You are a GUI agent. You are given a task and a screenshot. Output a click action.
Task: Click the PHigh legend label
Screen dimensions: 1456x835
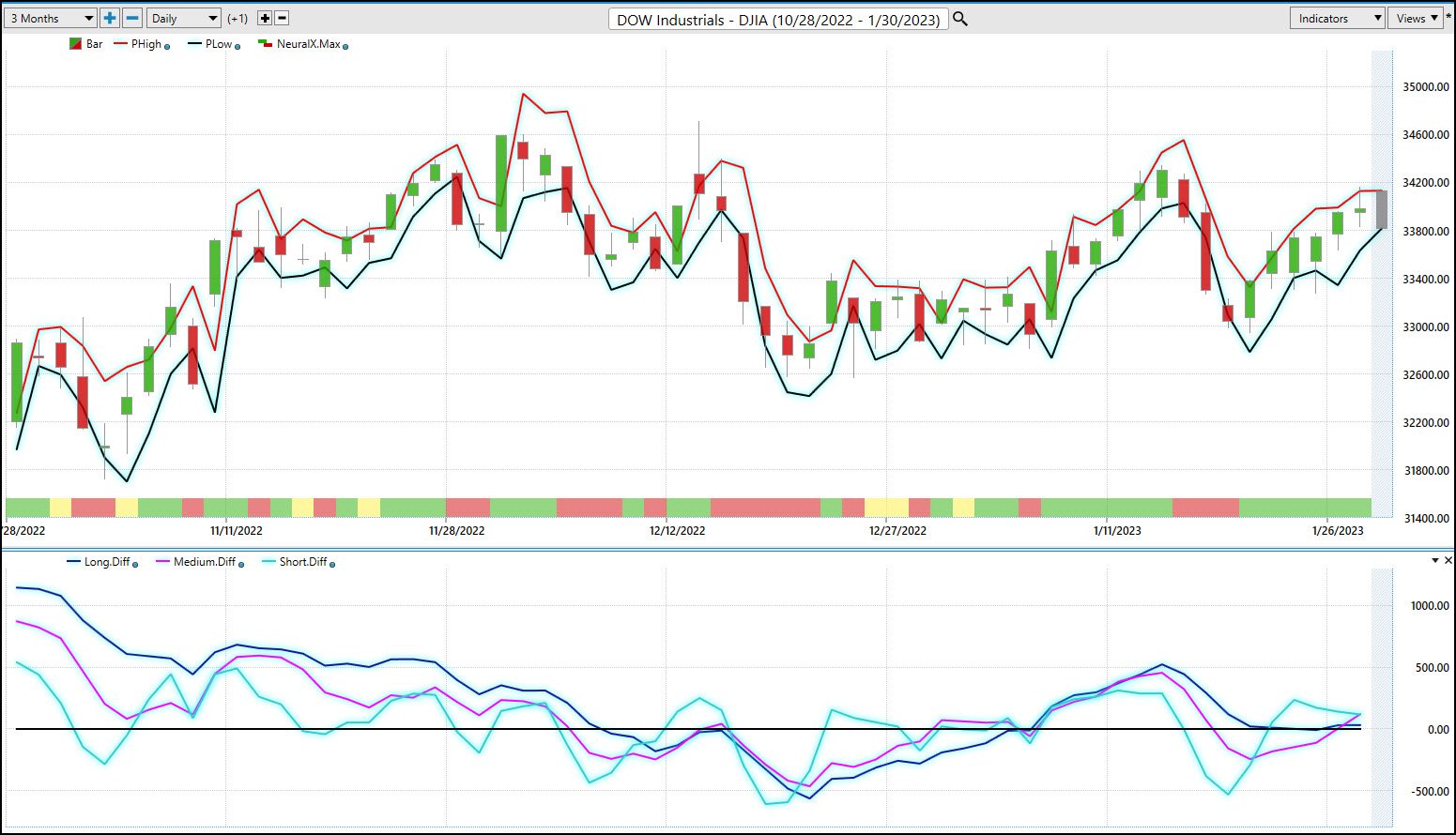point(146,44)
